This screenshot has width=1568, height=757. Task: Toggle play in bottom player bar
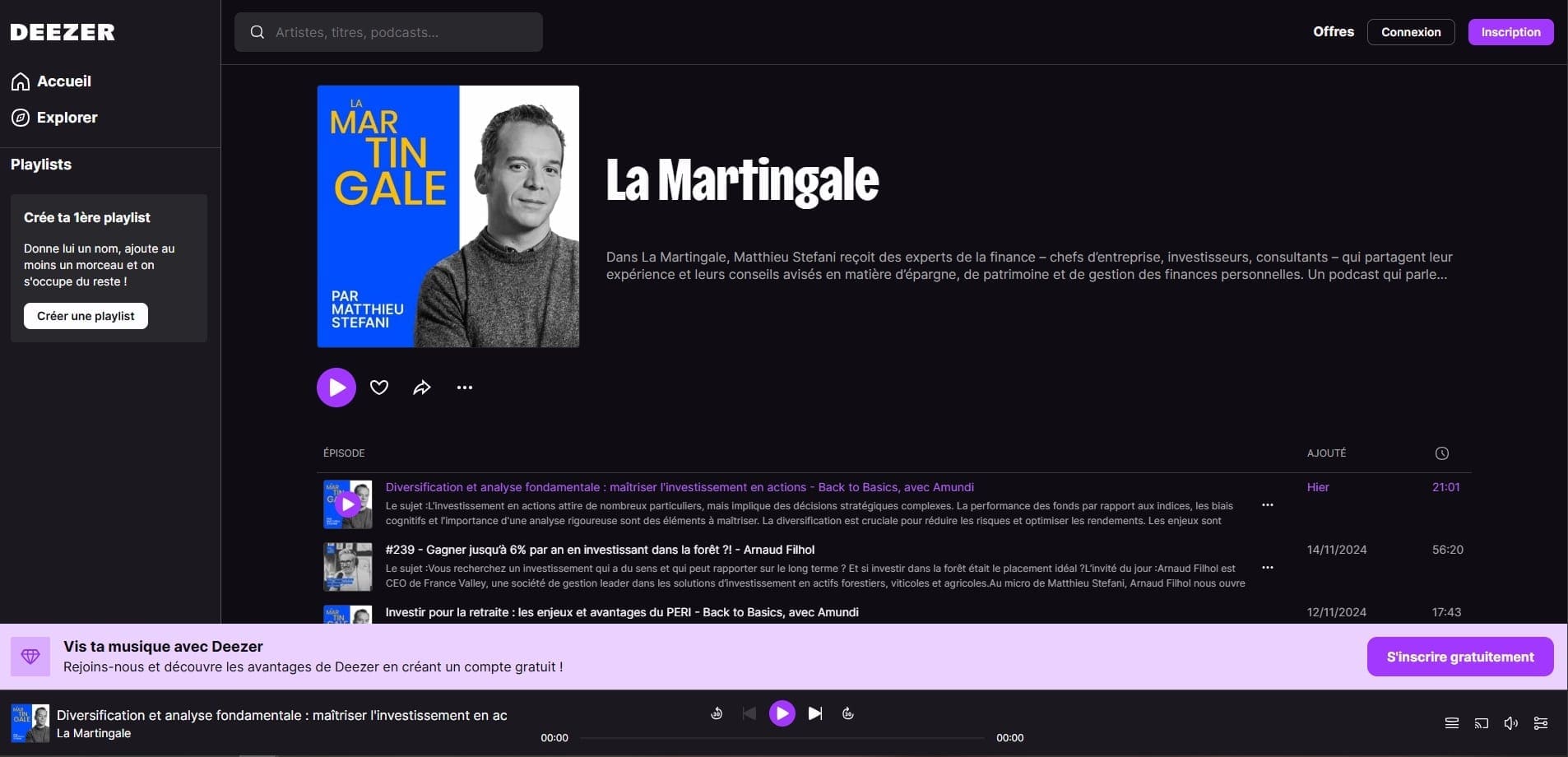[x=782, y=713]
